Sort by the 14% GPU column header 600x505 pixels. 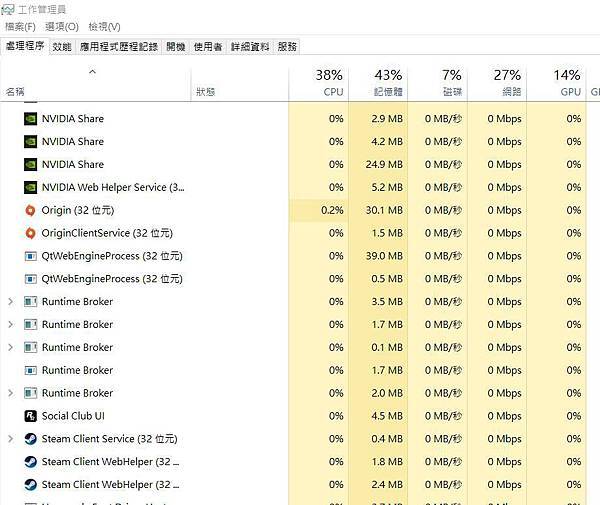pyautogui.click(x=556, y=83)
